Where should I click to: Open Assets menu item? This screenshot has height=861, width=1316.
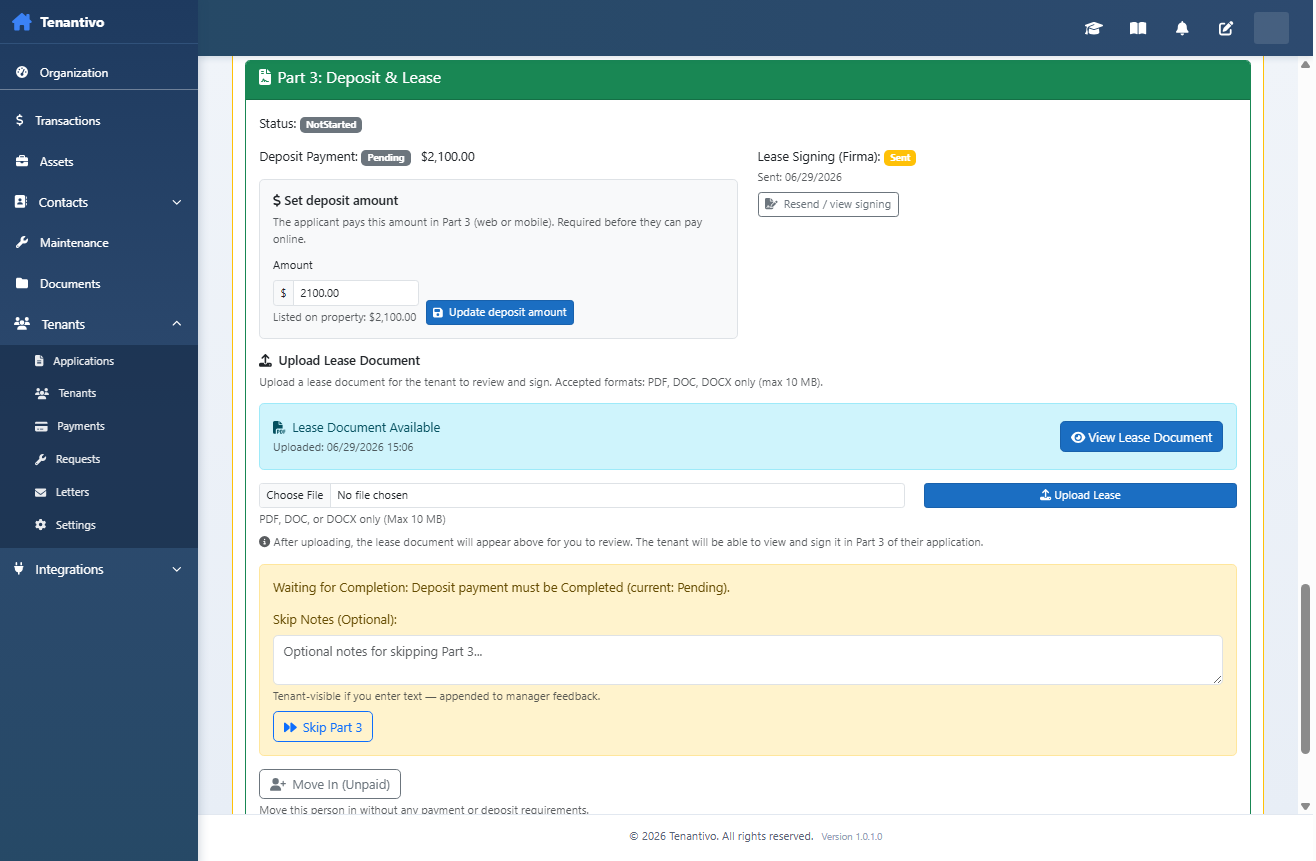99,161
